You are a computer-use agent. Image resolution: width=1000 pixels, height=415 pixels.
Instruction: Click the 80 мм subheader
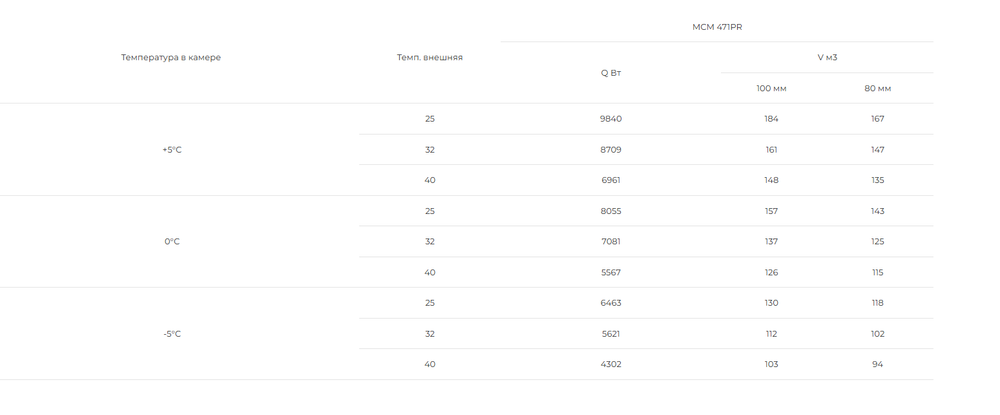click(x=878, y=88)
